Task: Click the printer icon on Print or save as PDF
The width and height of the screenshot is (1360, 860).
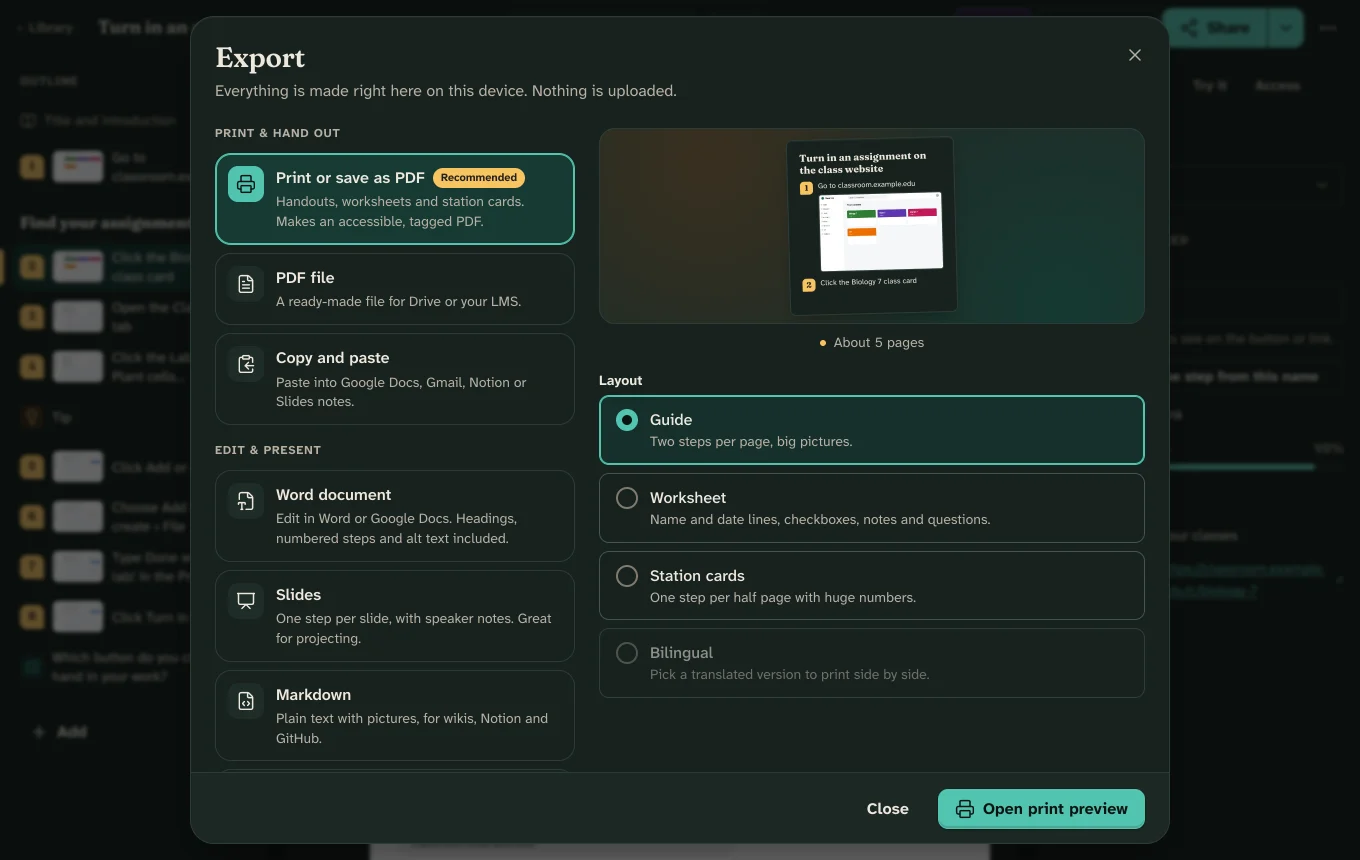Action: point(246,184)
